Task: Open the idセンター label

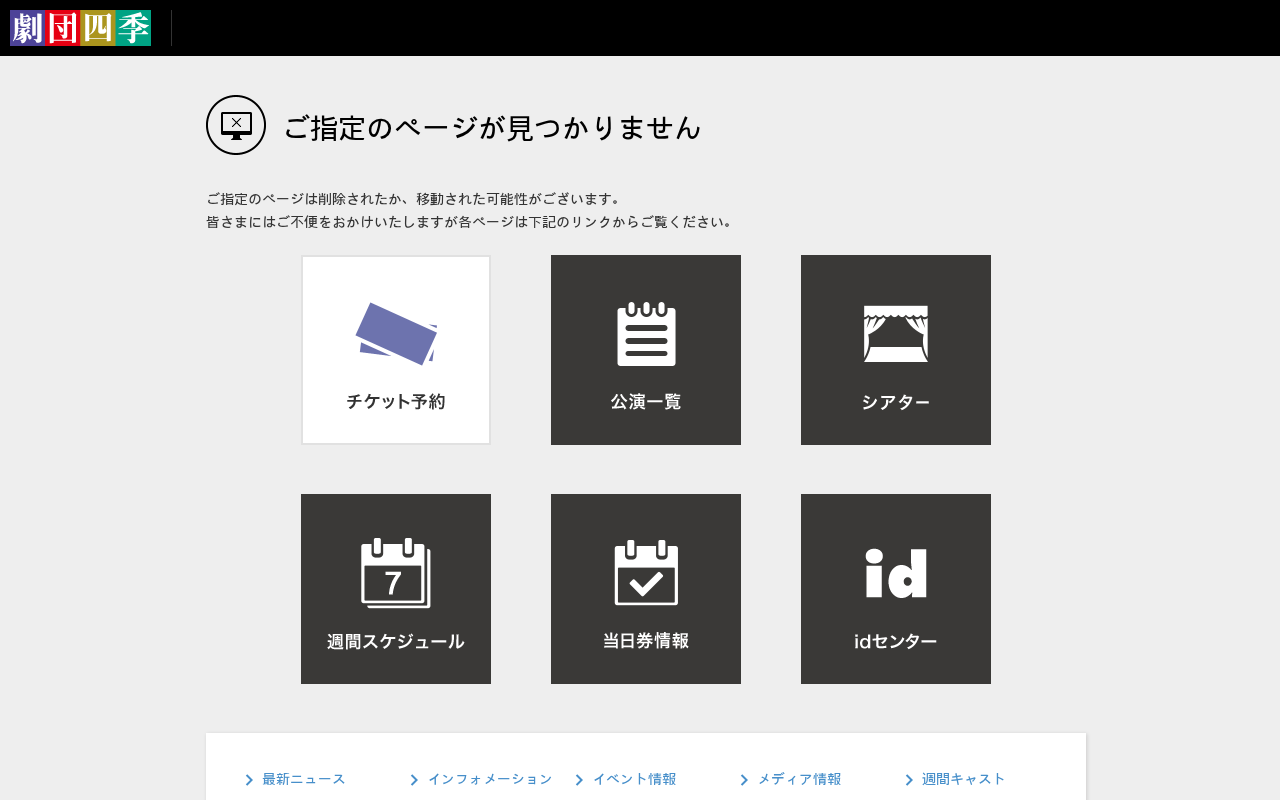Action: pos(896,642)
